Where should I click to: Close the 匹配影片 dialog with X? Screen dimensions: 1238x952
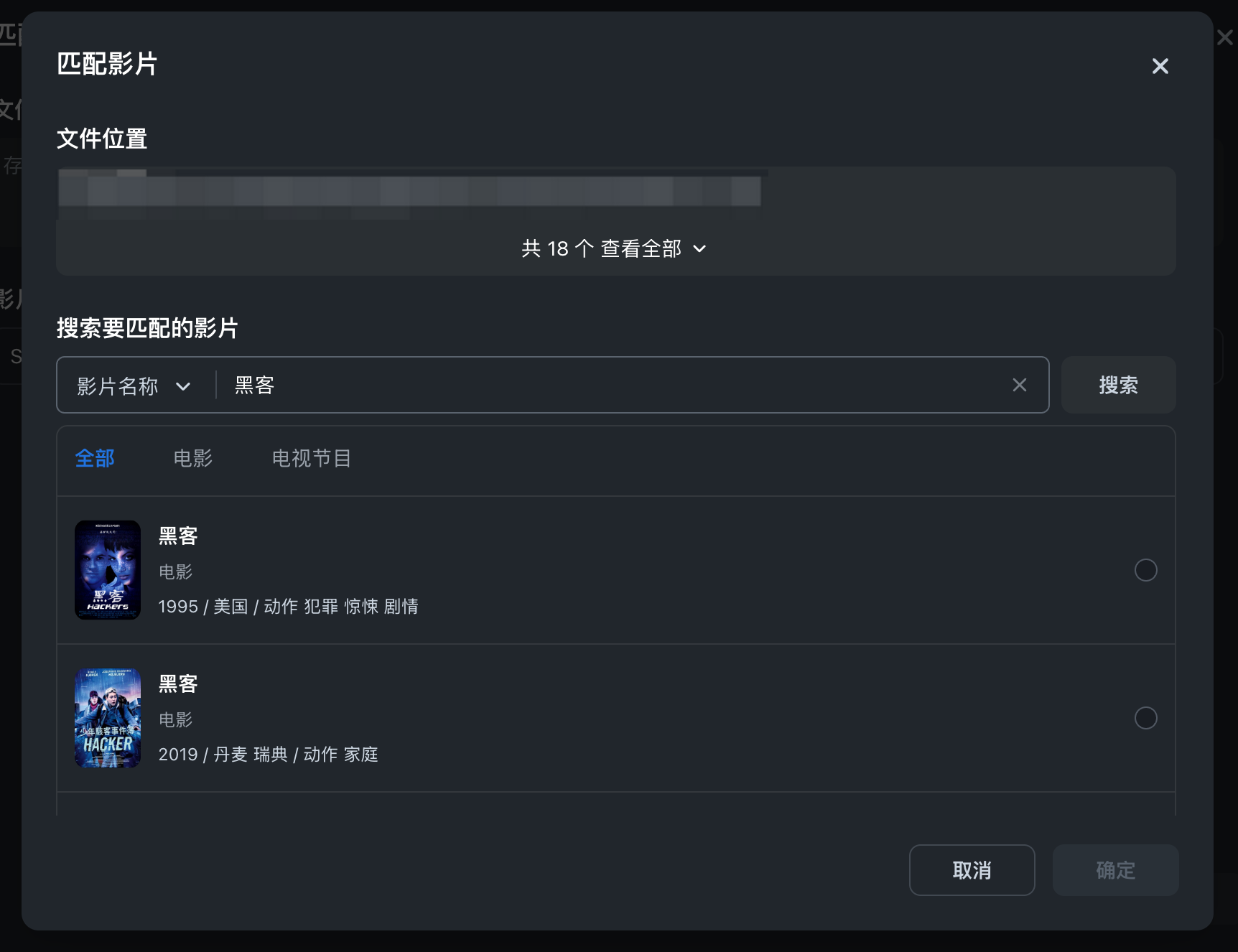pos(1160,66)
